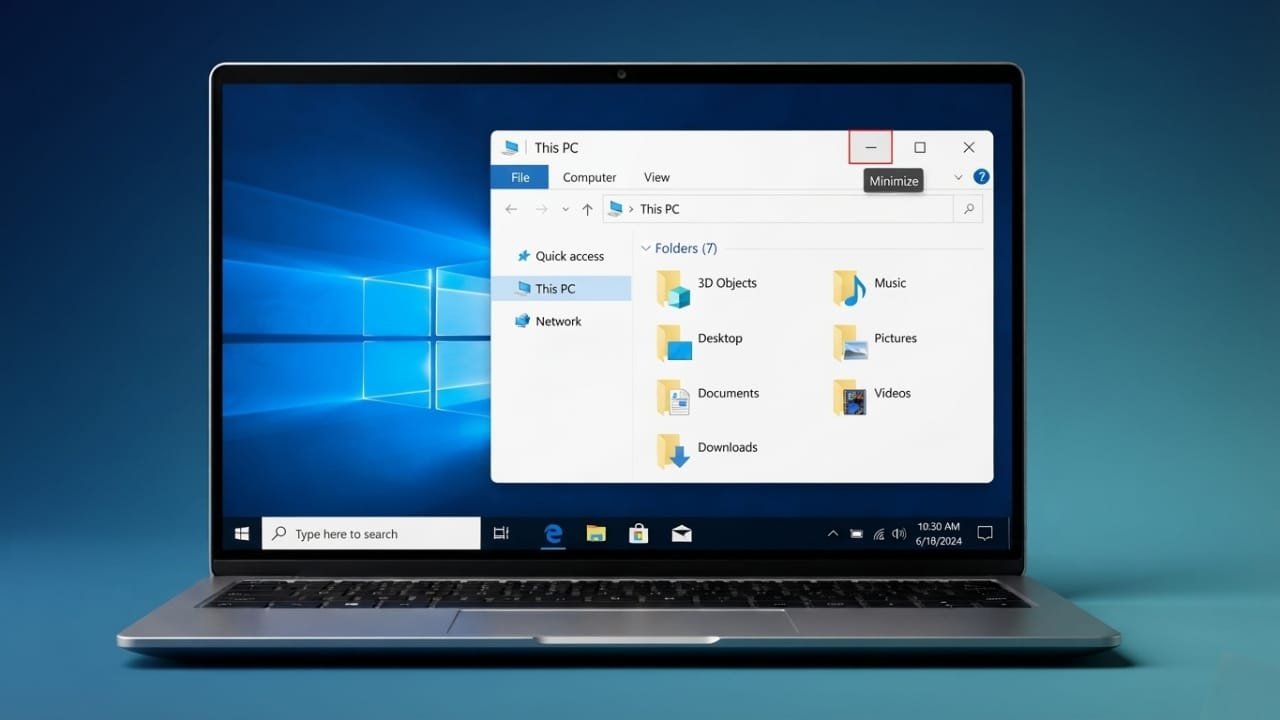Open the recent locations dropdown arrow
The width and height of the screenshot is (1280, 720).
click(565, 209)
